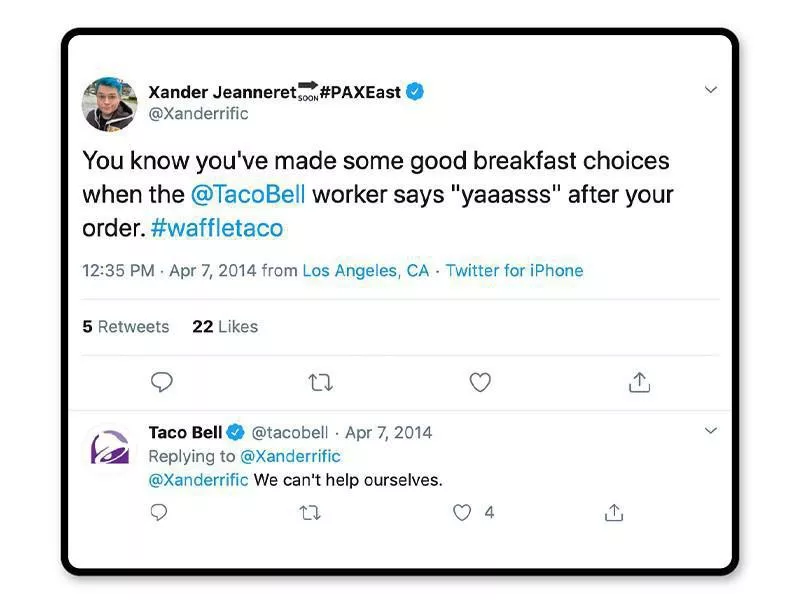View the Los Angeles, CA location

pos(365,271)
